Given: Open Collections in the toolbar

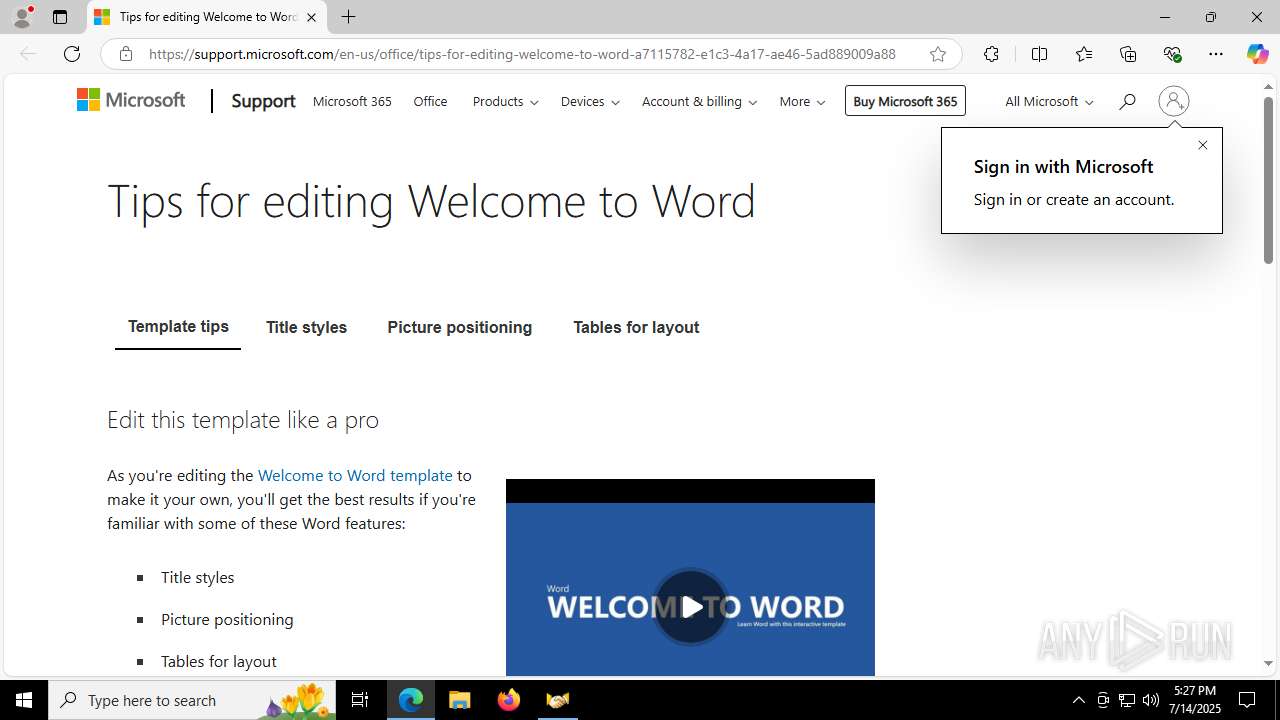Looking at the screenshot, I should [1128, 54].
